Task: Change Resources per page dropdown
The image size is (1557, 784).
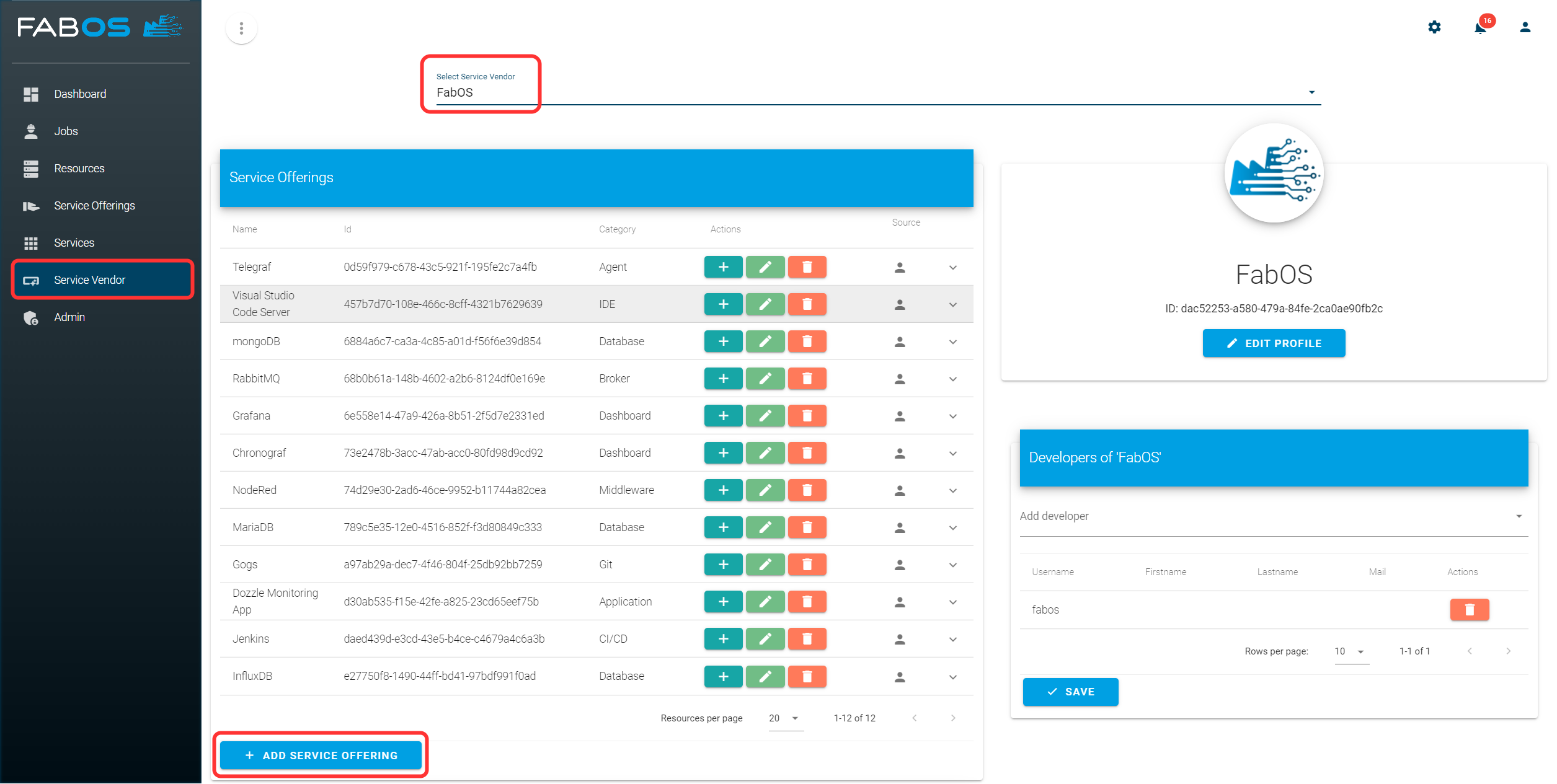Action: pos(785,718)
